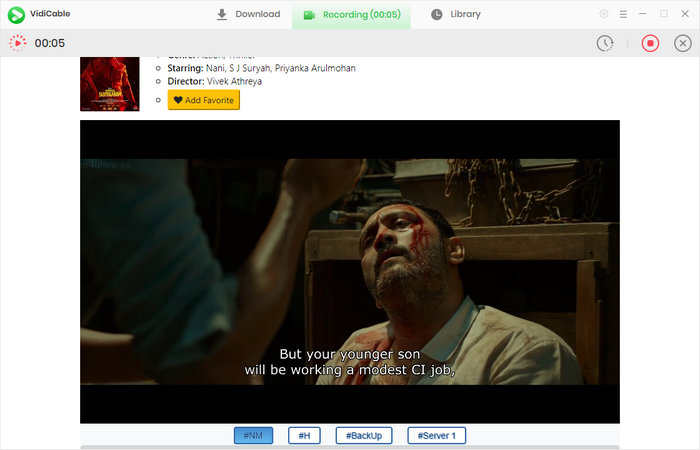700x450 pixels.
Task: Cancel recording with the circled X
Action: tap(683, 43)
